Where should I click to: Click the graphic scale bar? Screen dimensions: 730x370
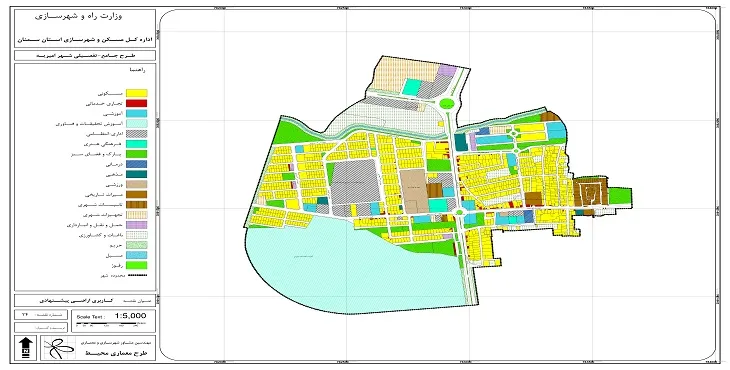pos(111,323)
